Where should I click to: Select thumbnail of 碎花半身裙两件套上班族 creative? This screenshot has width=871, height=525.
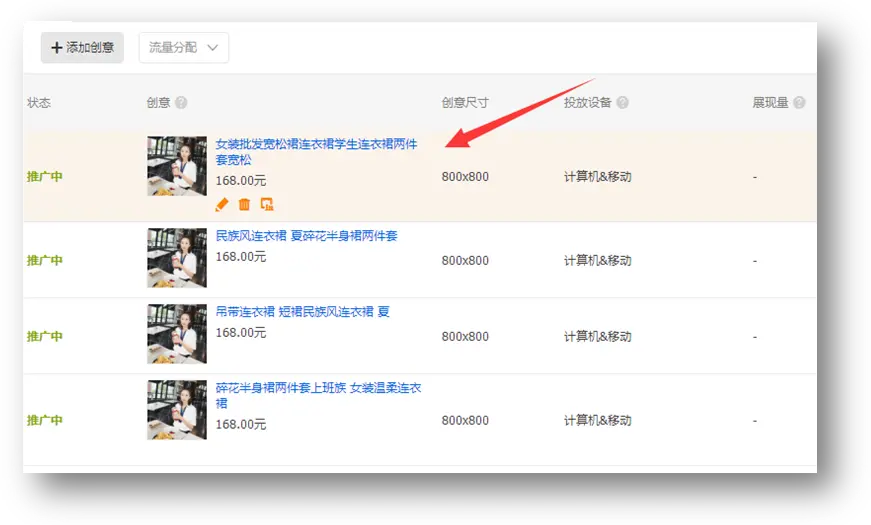[177, 410]
